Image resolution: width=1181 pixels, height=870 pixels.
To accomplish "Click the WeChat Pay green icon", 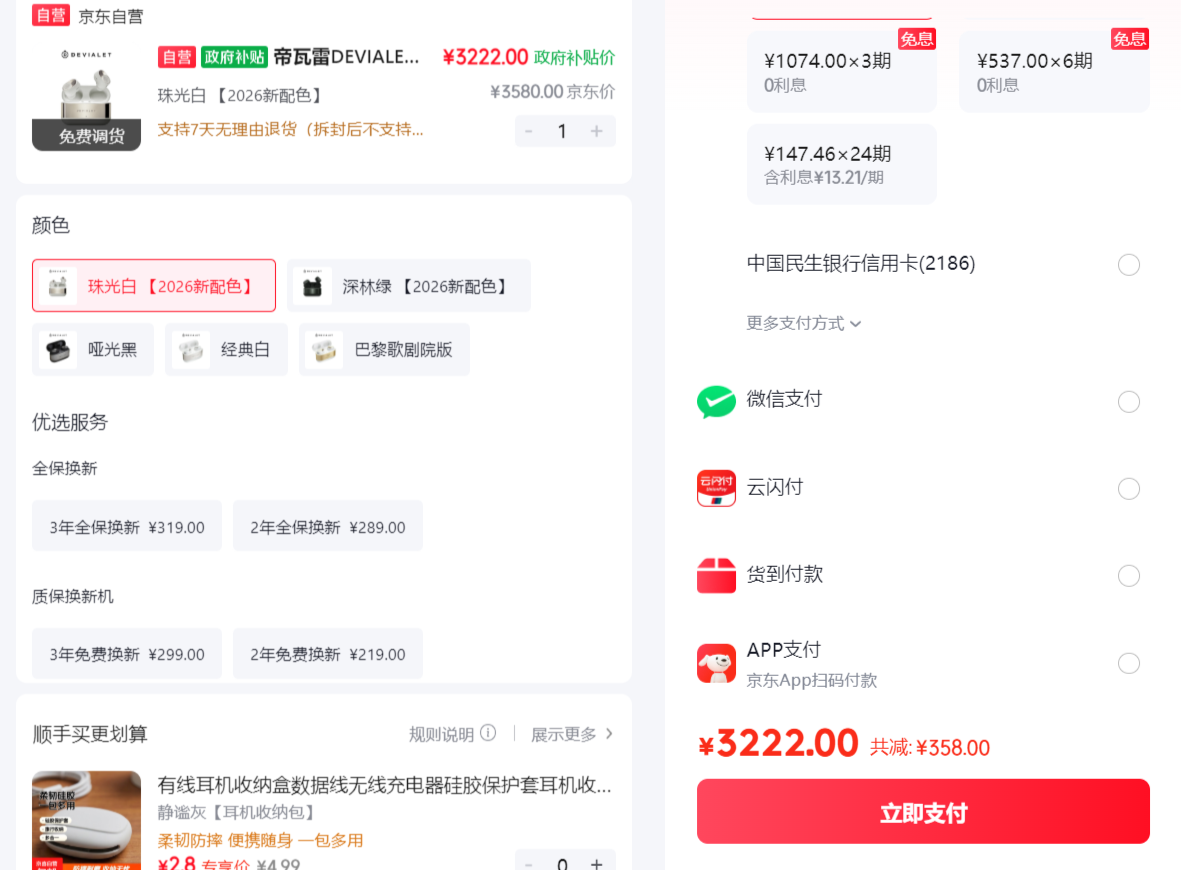I will [x=716, y=401].
